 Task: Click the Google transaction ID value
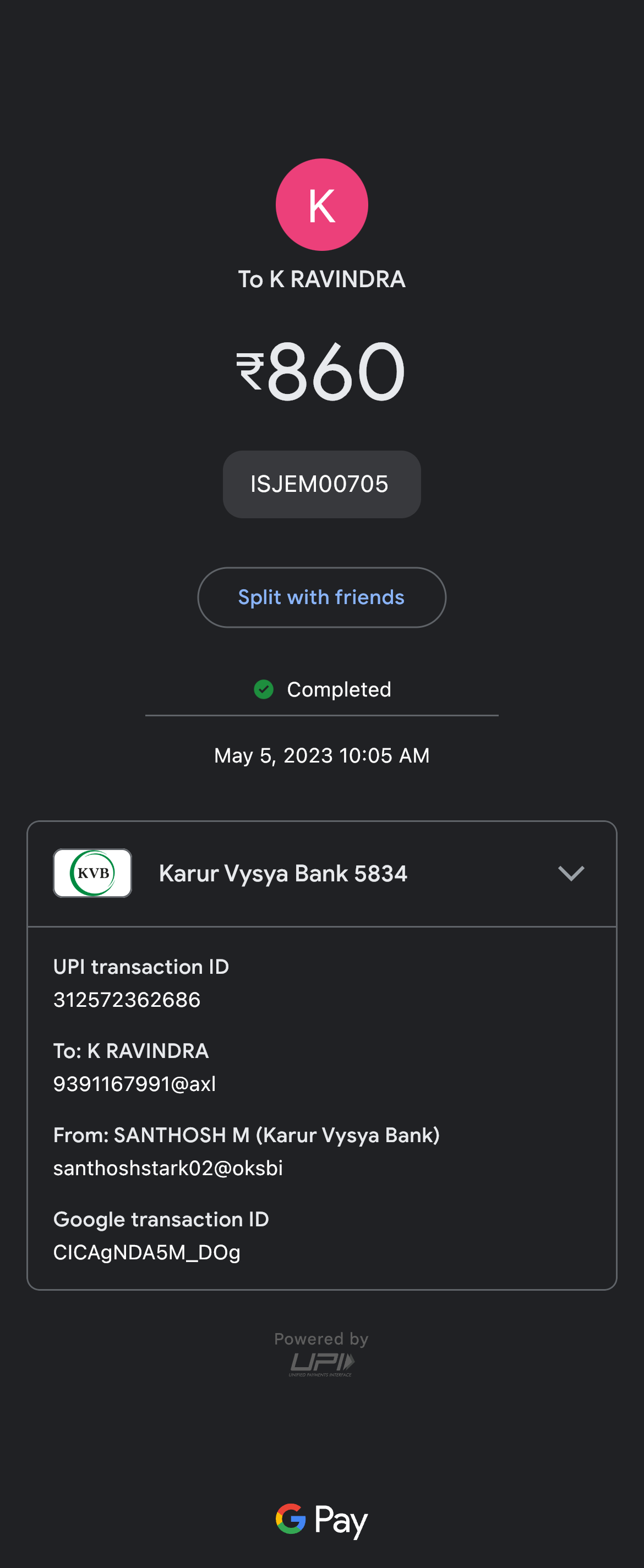147,1252
